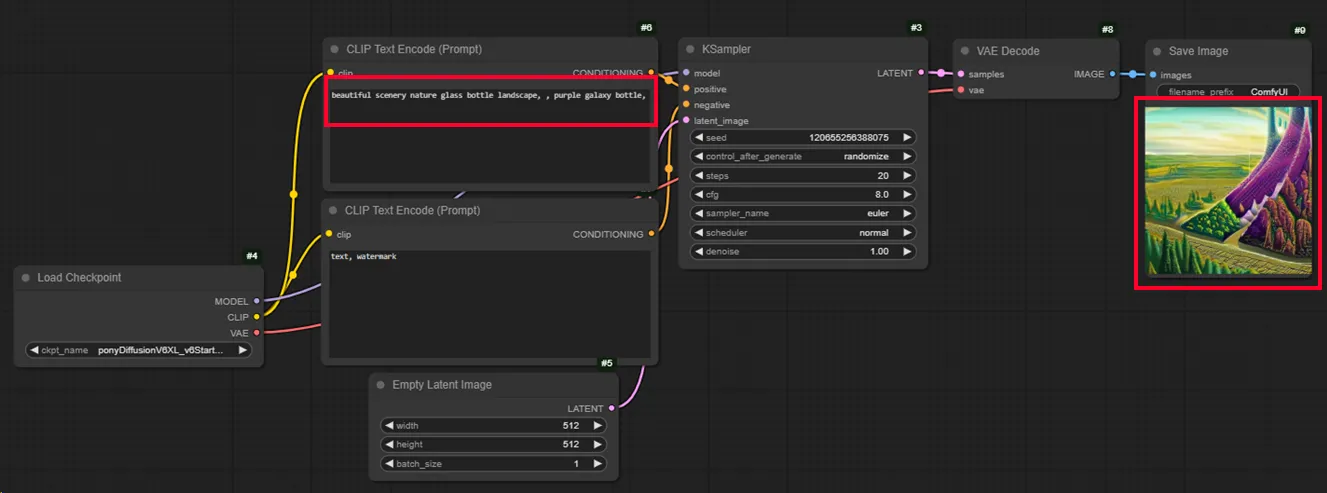This screenshot has height=493, width=1327.
Task: Increase the steps value with right arrow
Action: tap(907, 175)
